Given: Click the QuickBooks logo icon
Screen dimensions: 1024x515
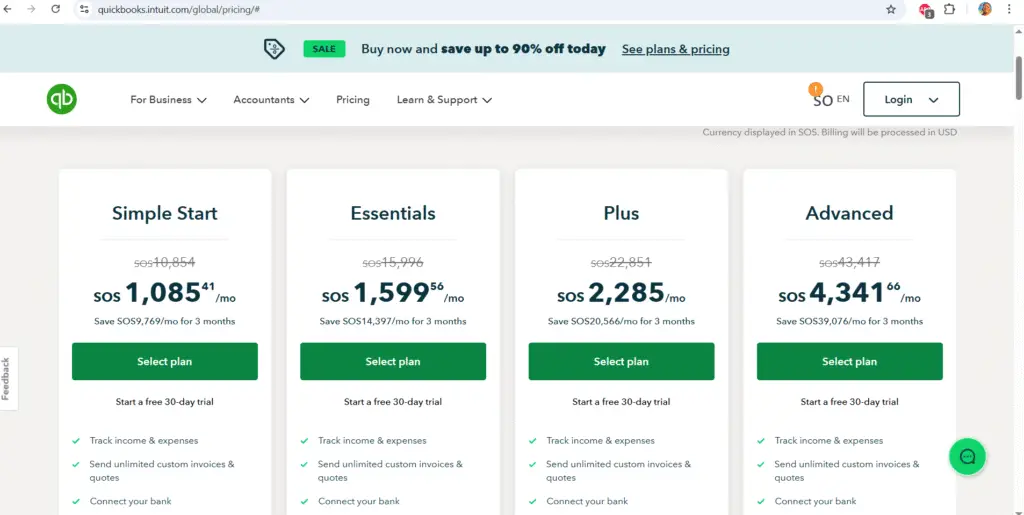Looking at the screenshot, I should [61, 99].
